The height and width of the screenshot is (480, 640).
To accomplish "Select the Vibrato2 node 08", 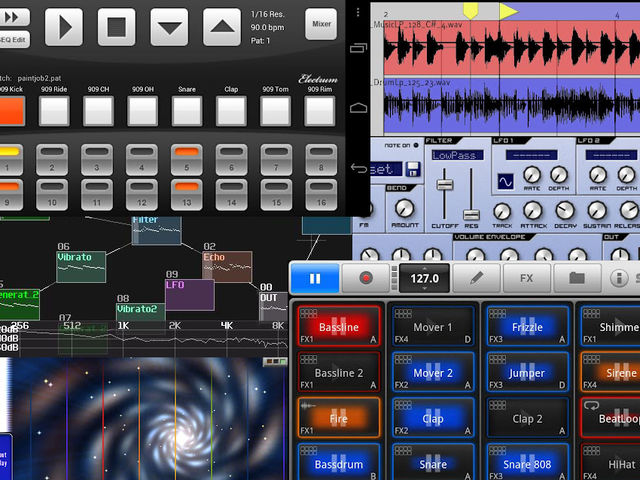I will [141, 312].
